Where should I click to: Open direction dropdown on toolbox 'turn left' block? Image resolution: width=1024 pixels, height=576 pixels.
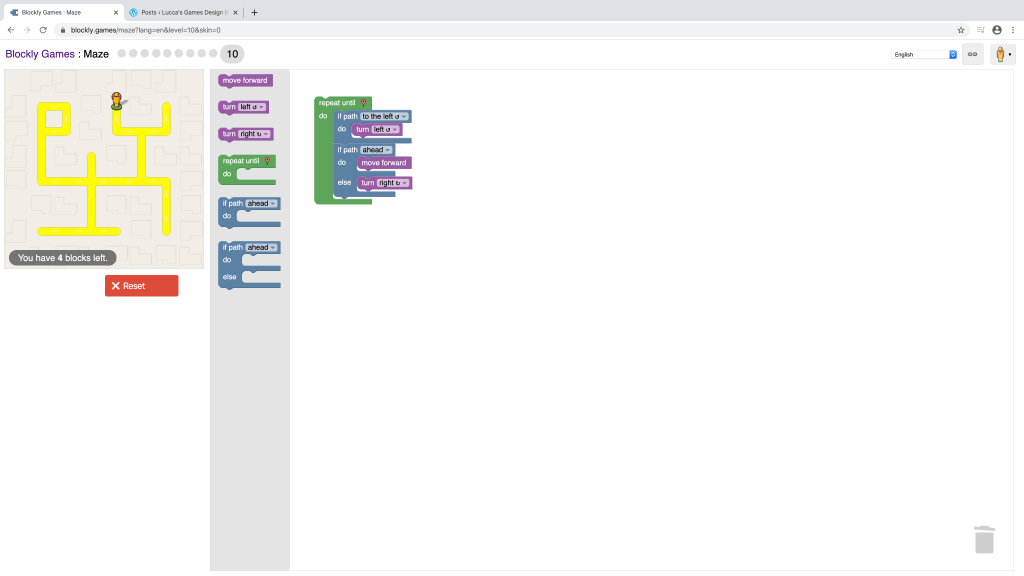pos(252,107)
